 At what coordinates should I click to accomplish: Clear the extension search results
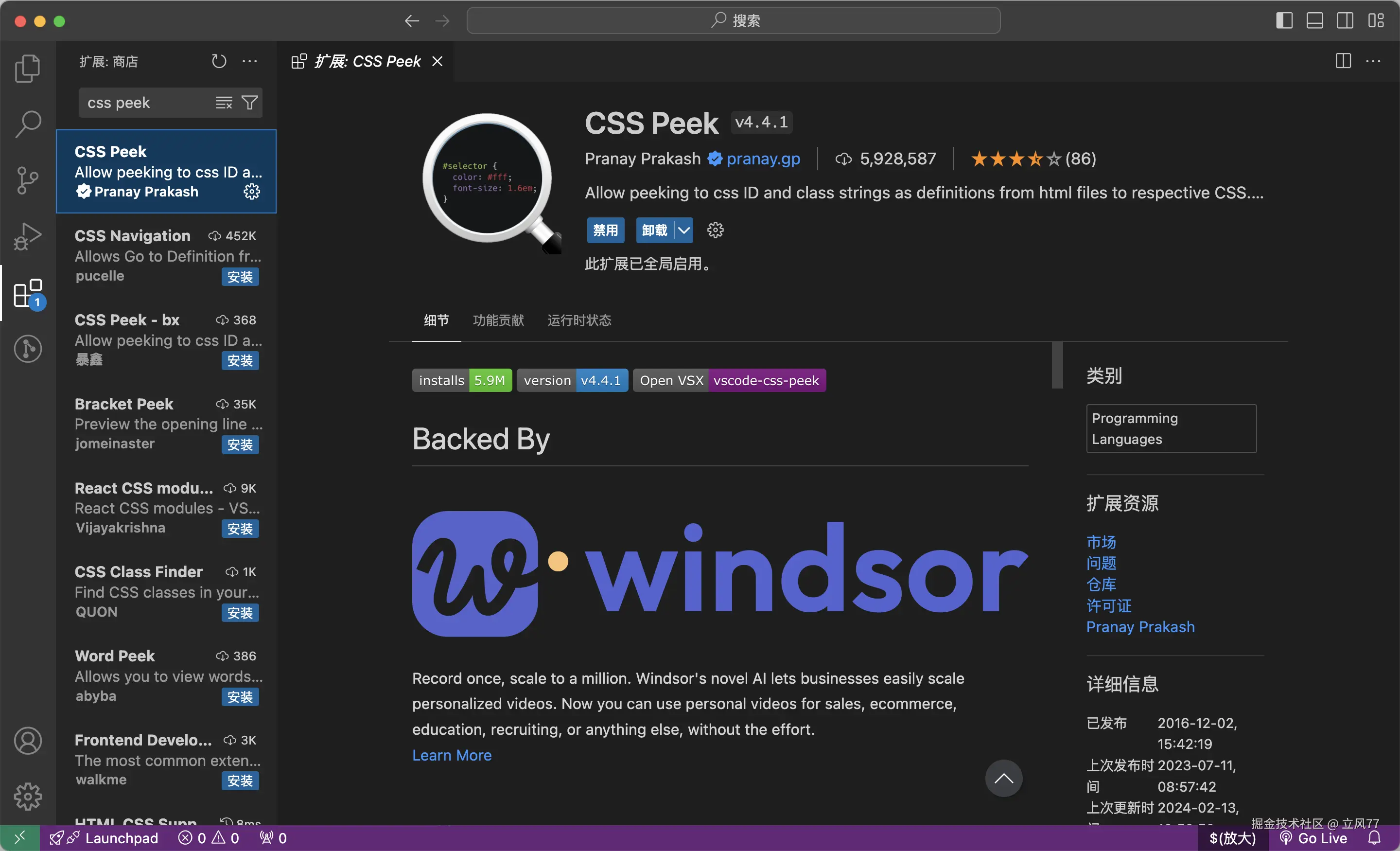tap(224, 102)
